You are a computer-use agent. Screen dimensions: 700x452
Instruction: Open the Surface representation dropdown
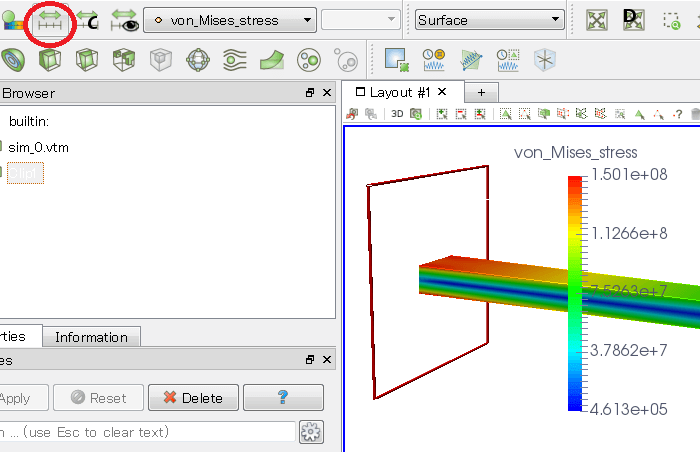tap(489, 20)
